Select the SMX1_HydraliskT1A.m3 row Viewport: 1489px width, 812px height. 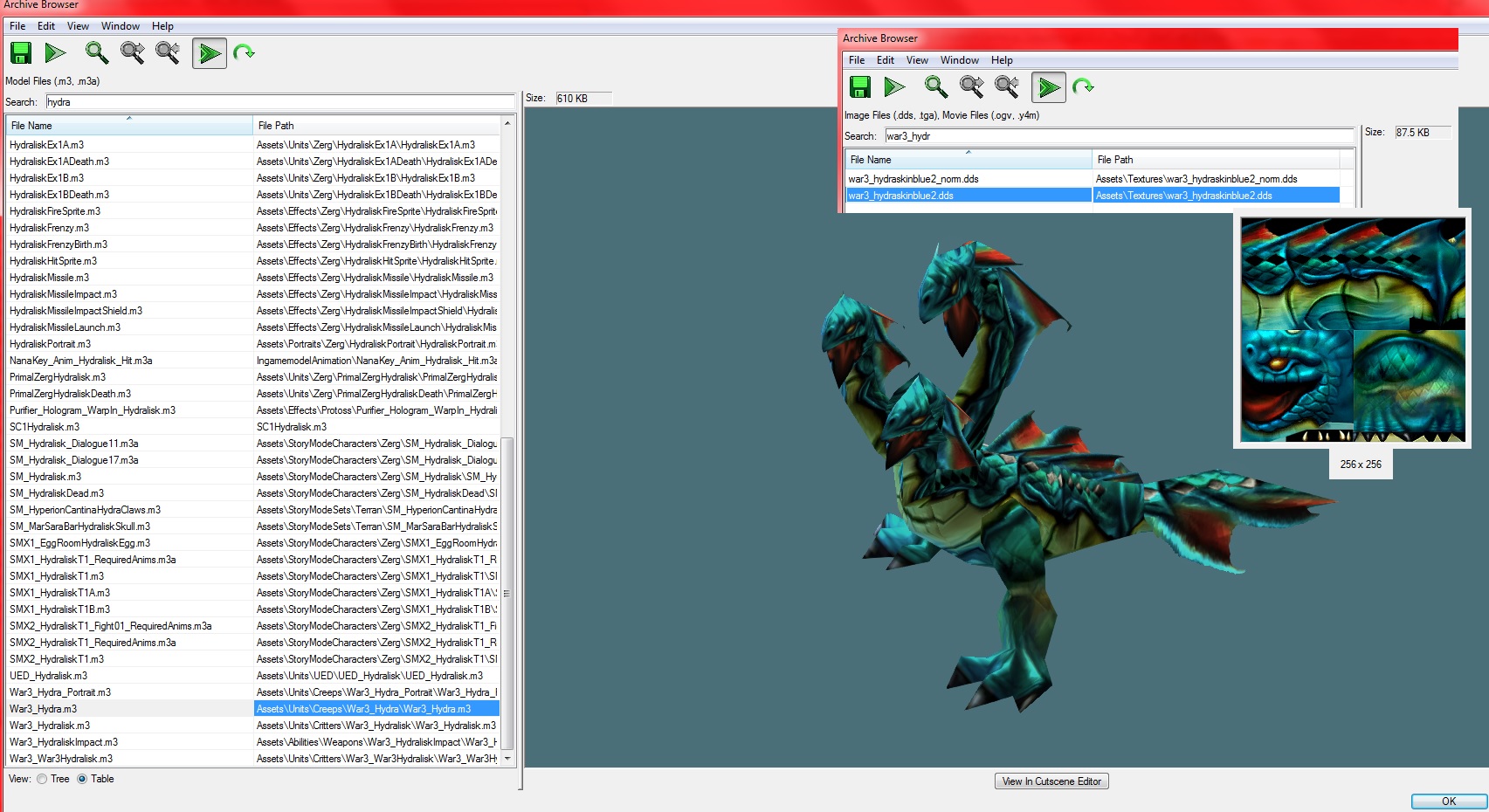tap(253, 593)
